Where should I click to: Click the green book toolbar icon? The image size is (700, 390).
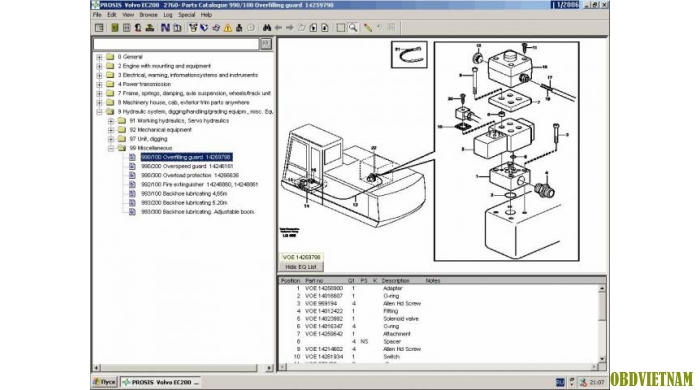pyautogui.click(x=115, y=28)
